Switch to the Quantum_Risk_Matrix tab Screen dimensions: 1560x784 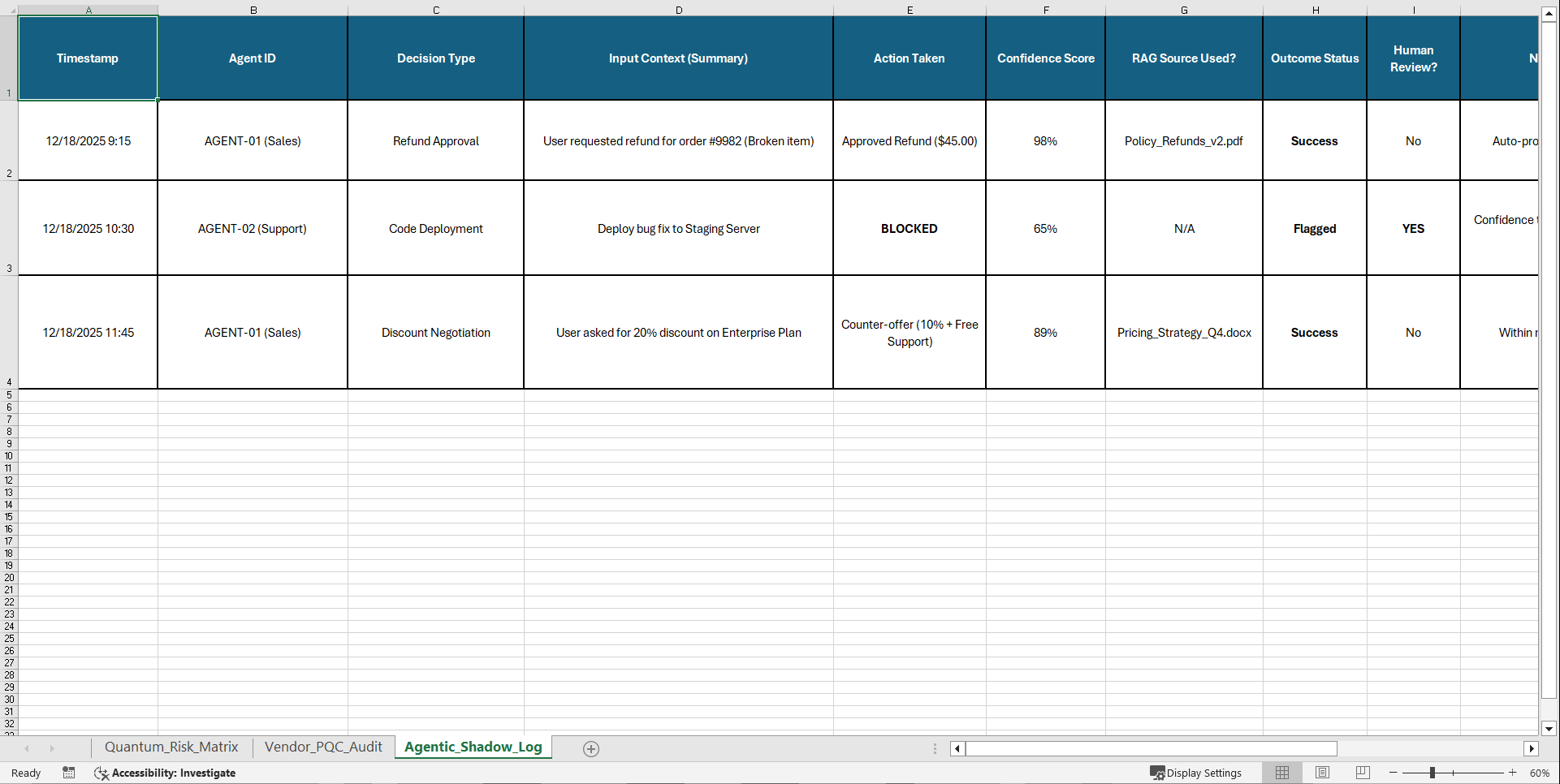point(171,747)
